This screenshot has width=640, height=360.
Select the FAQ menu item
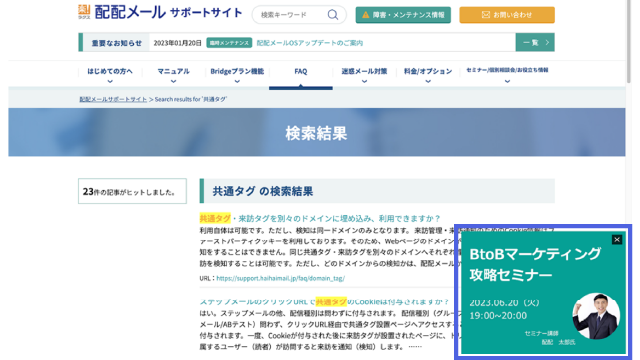coord(301,71)
